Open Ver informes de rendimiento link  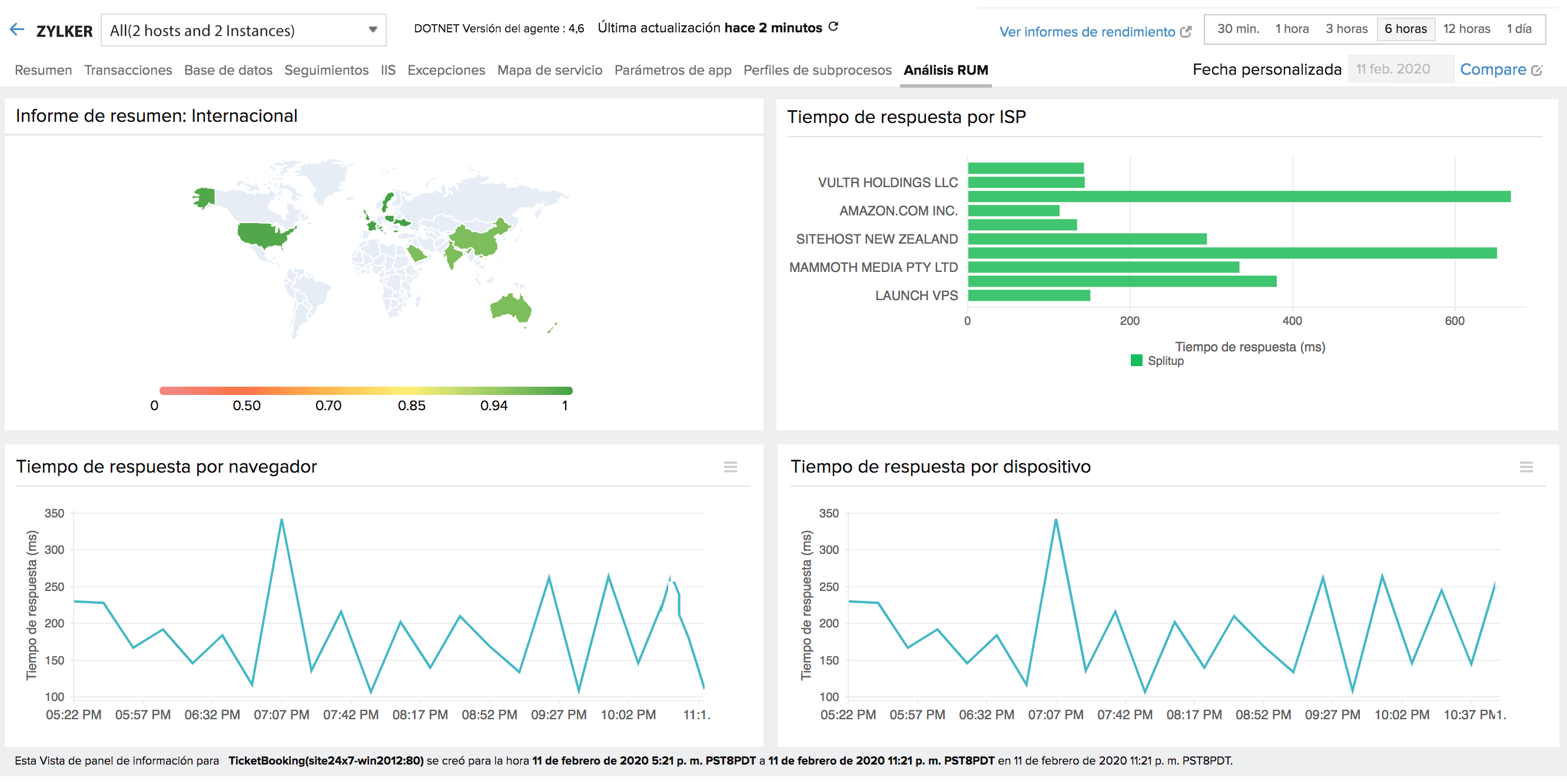click(x=1087, y=32)
